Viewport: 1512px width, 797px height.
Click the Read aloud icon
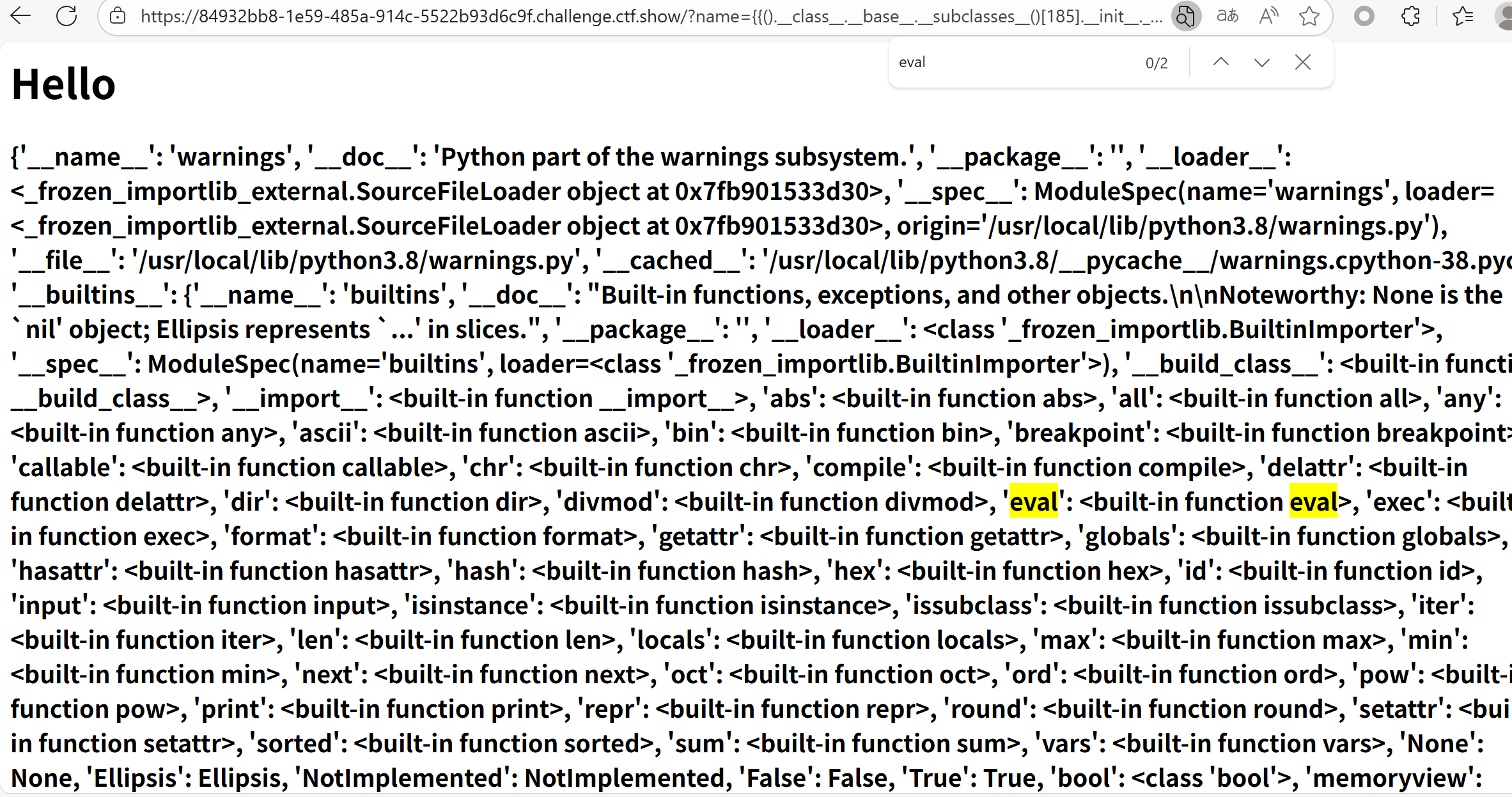coord(1268,16)
